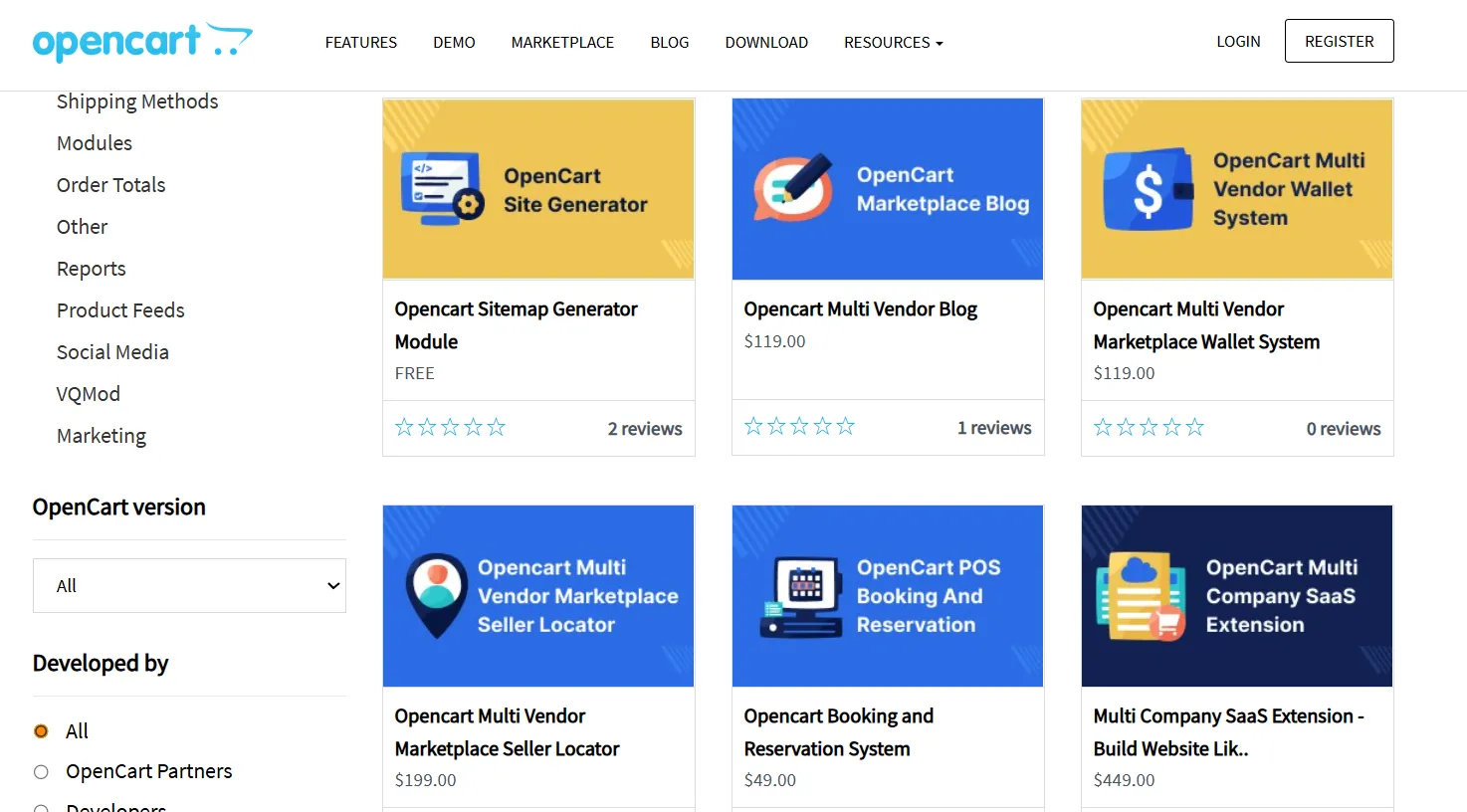Click the Register button
This screenshot has width=1467, height=812.
[1340, 41]
